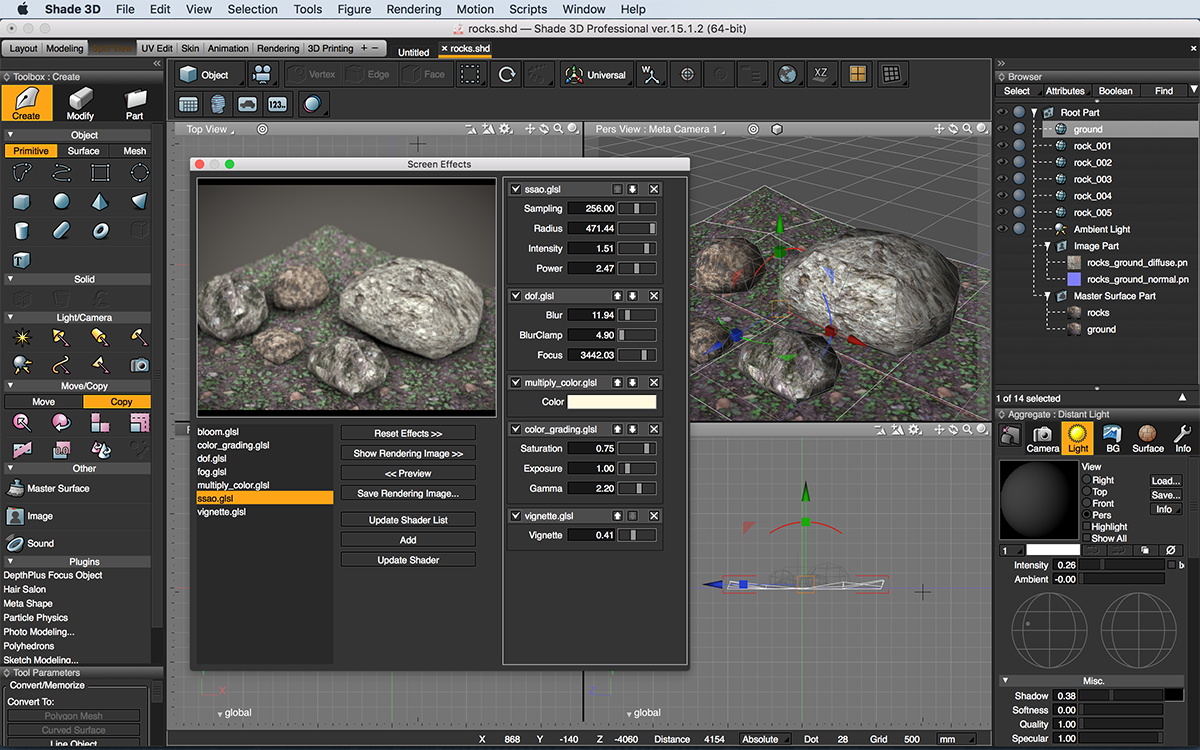Open the BG tab in Aggregate panel
Screen dimensions: 1200x750
[1112, 438]
